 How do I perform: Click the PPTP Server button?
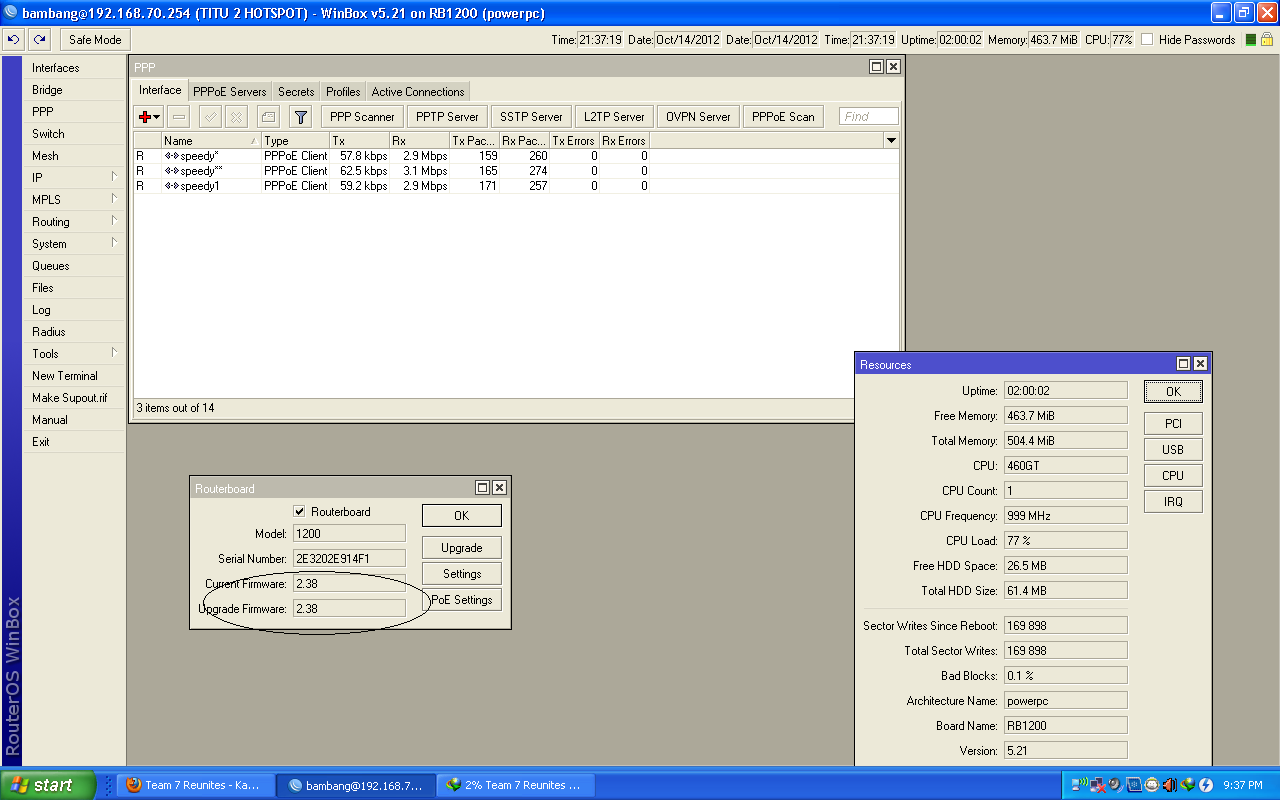(447, 117)
